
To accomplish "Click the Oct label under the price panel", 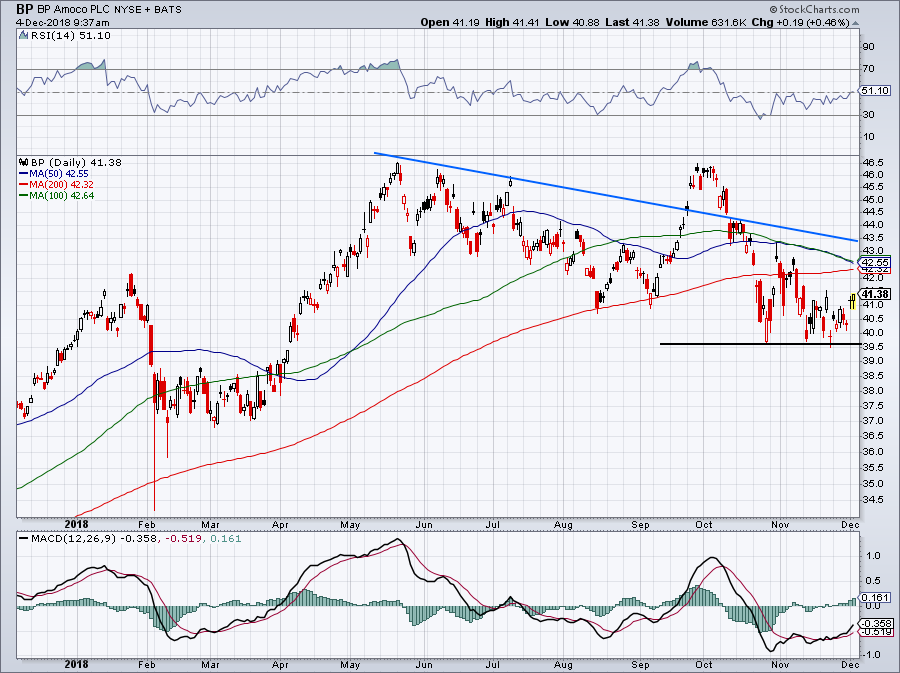I will pyautogui.click(x=704, y=525).
